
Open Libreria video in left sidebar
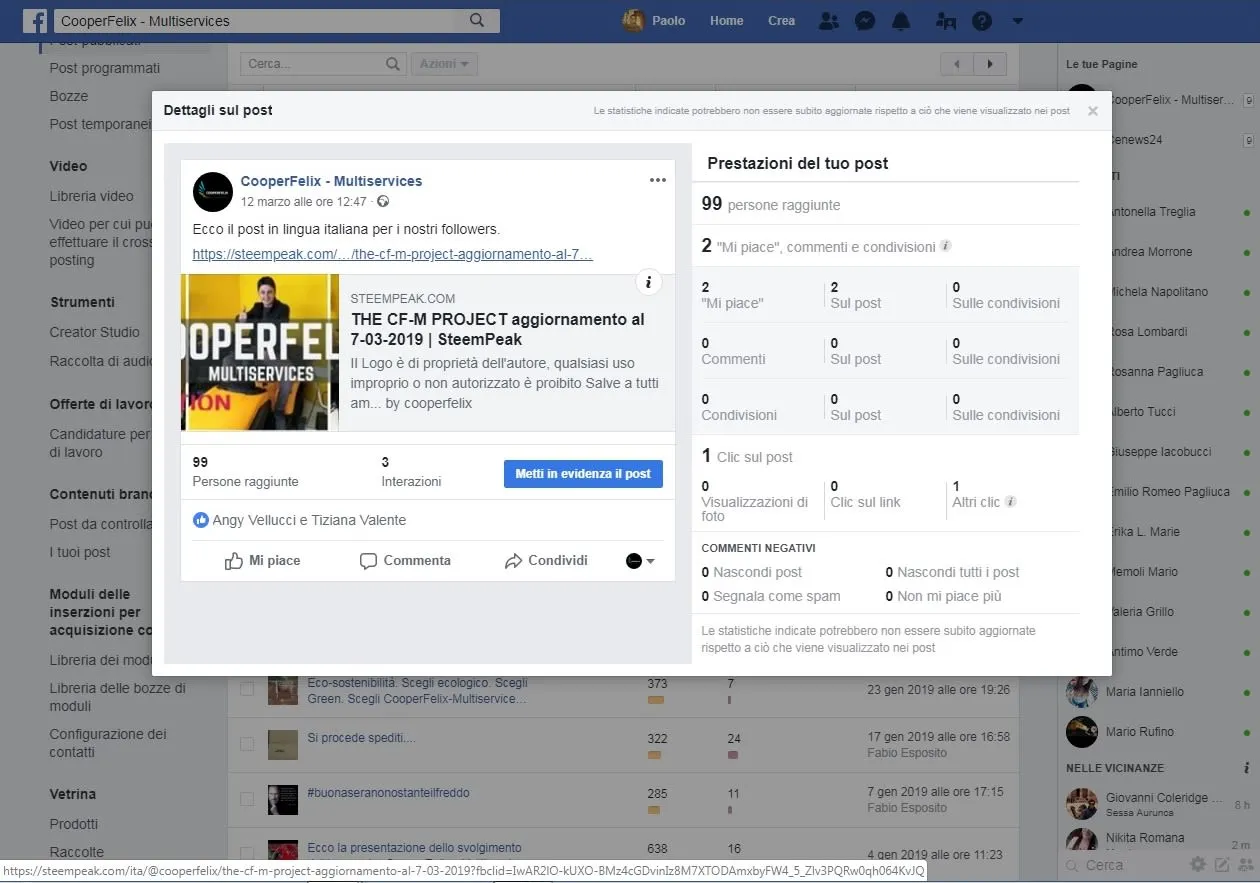click(x=91, y=196)
